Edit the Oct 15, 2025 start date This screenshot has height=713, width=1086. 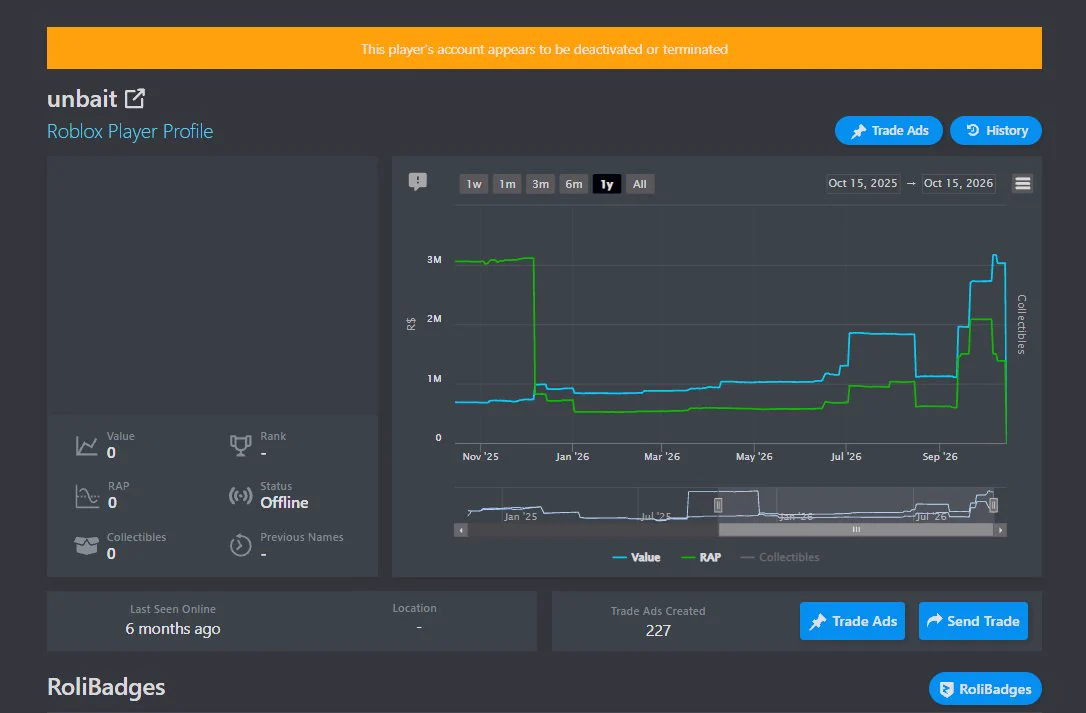(863, 184)
